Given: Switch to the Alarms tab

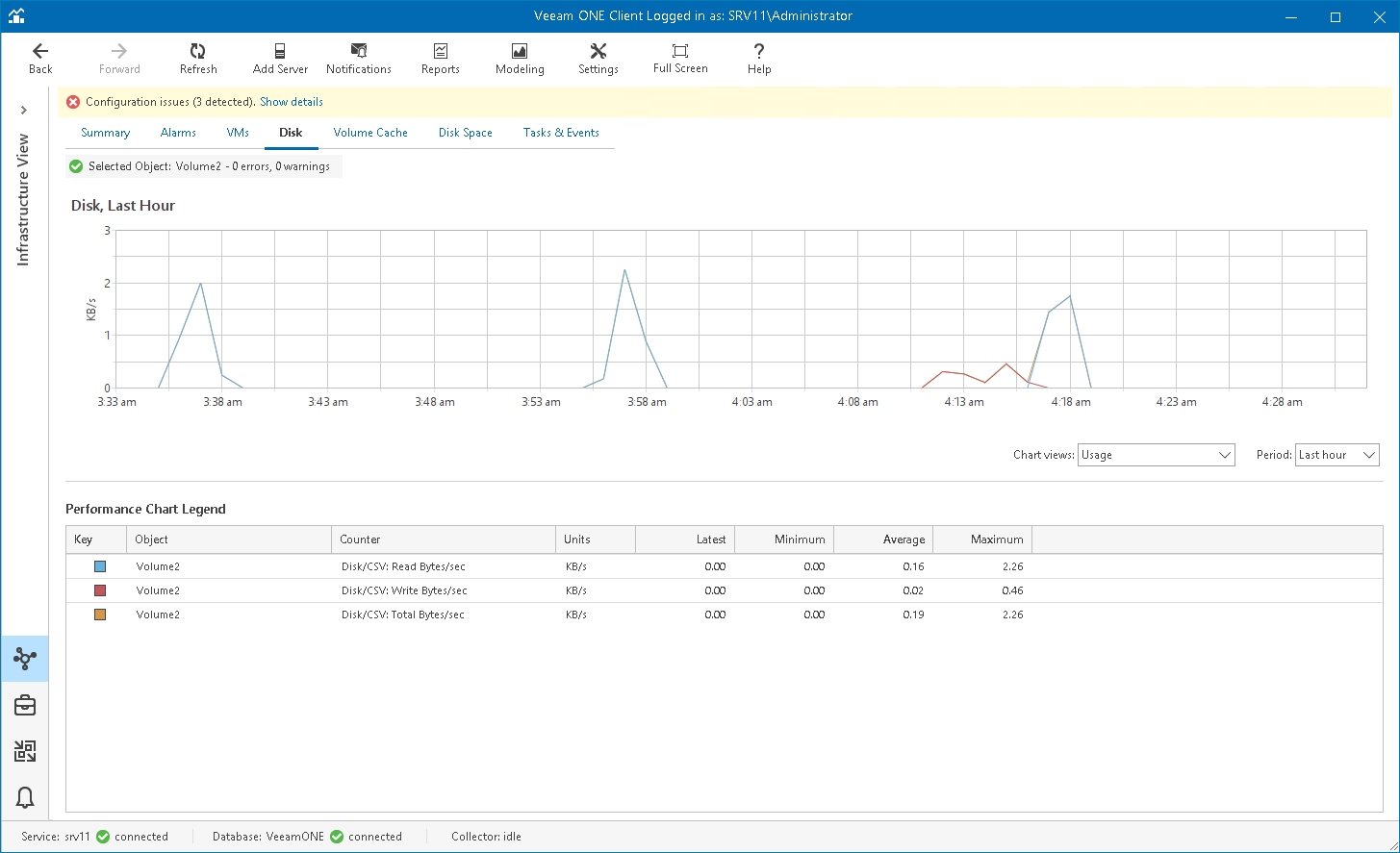Looking at the screenshot, I should (178, 133).
